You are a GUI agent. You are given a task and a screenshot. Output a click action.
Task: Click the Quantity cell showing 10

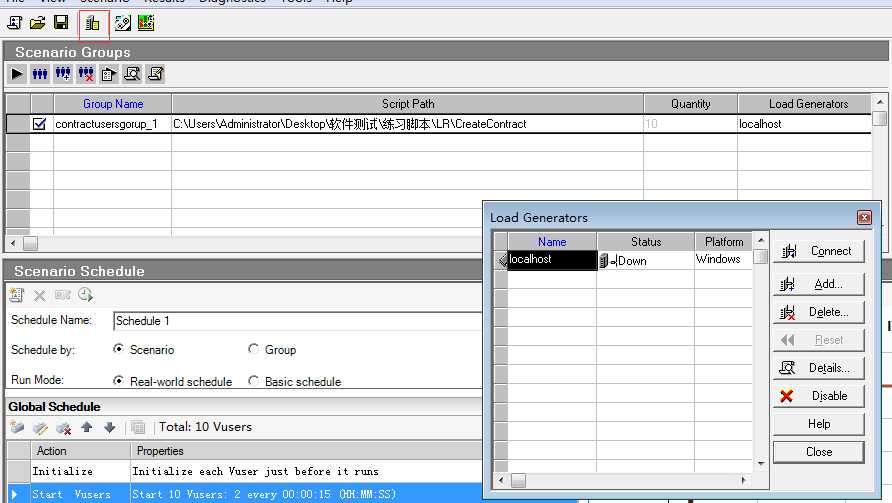point(691,124)
